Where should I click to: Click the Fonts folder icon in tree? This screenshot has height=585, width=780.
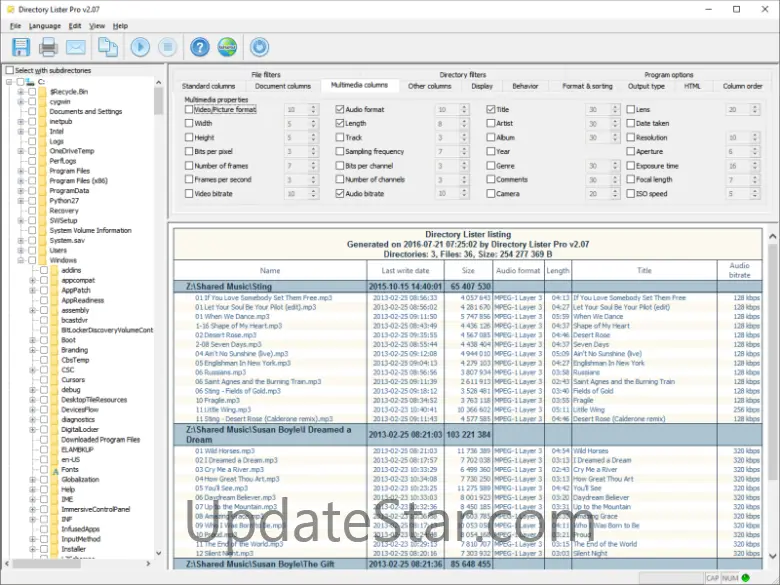coord(55,470)
